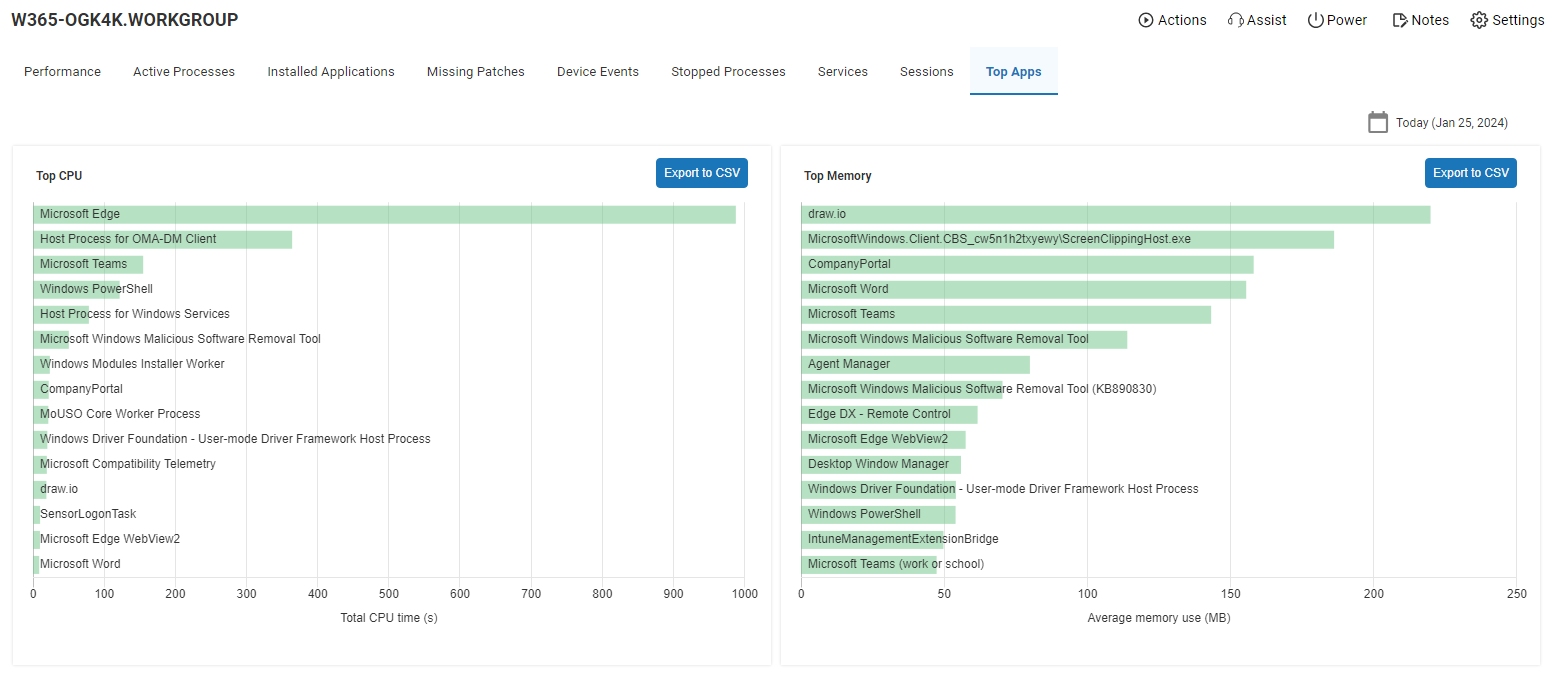This screenshot has height=691, width=1545.
Task: Switch to Active Processes tab
Action: click(184, 71)
